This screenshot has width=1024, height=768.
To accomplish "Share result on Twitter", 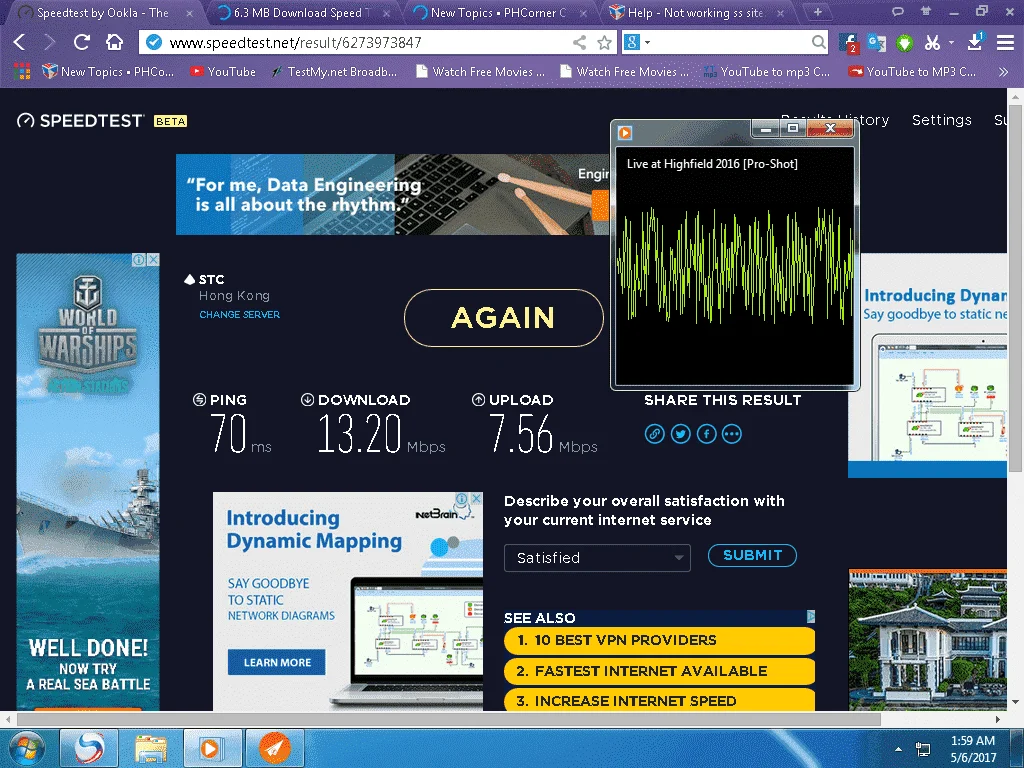I will [680, 434].
